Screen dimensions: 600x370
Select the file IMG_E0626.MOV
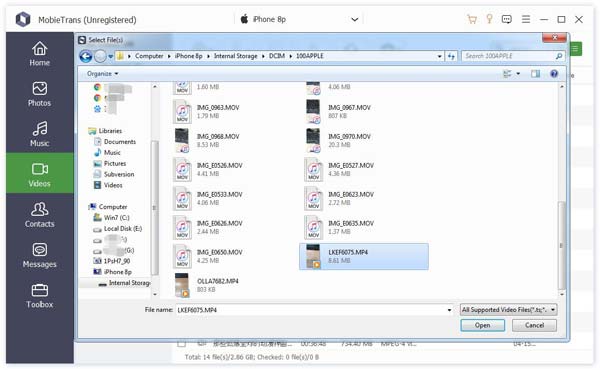pos(208,227)
